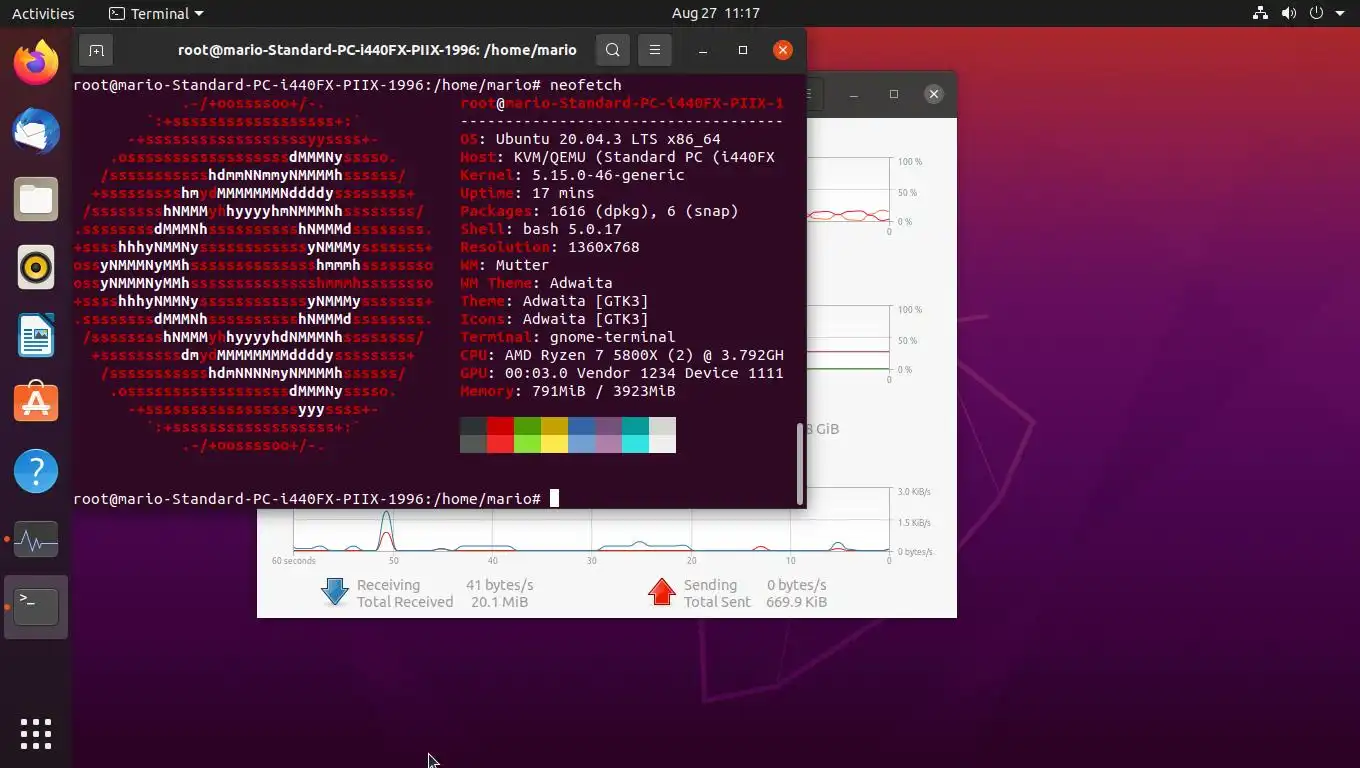Maximize the Terminal window
The height and width of the screenshot is (768, 1360).
tap(743, 50)
